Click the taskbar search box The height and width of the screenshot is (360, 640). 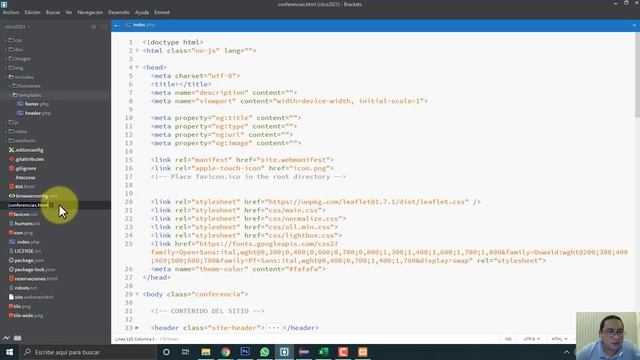click(88, 352)
